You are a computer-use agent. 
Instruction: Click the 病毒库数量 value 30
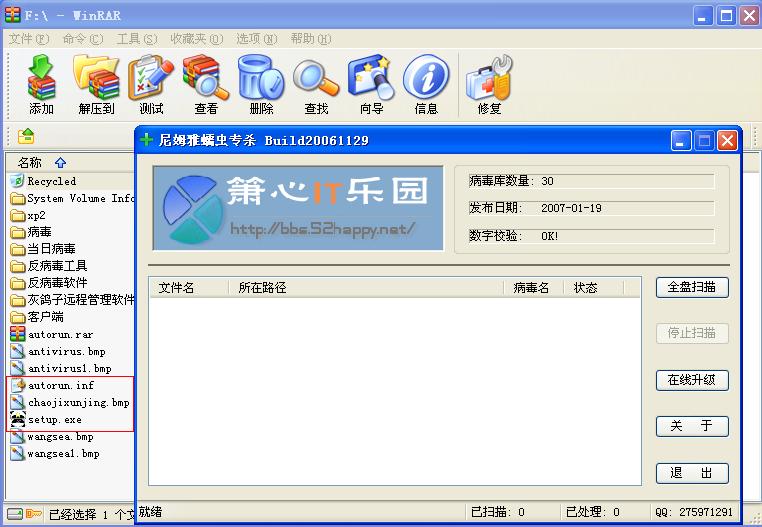coord(548,181)
